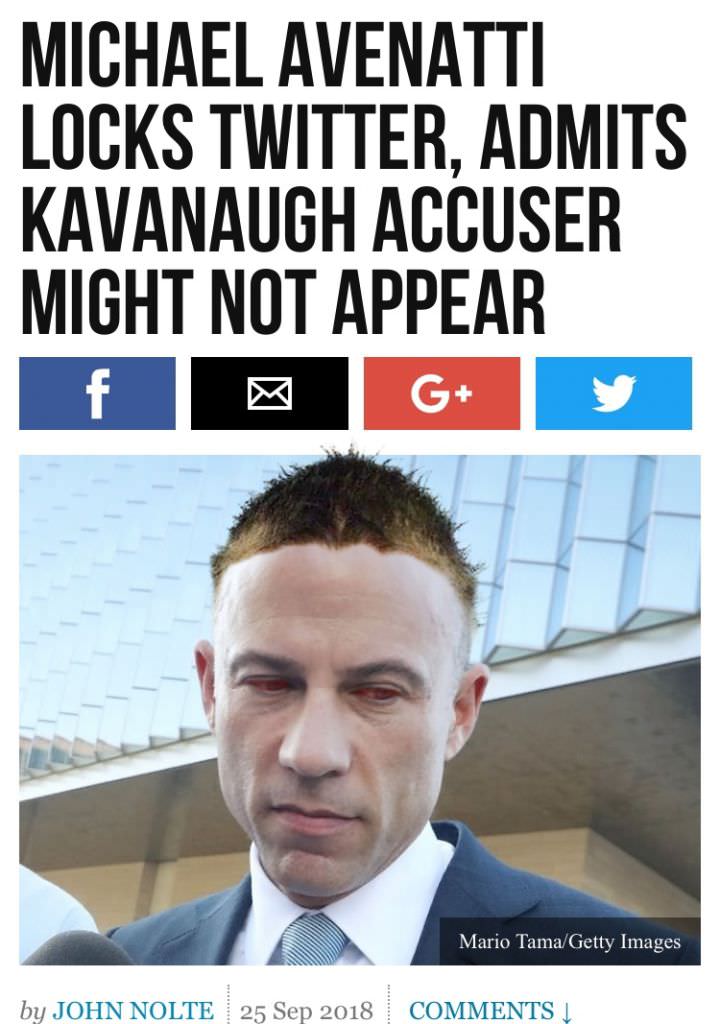Screen dimensions: 720x1024
Task: Click the LOCKS TWITTER, ADMITS headline line
Action: pos(353,138)
